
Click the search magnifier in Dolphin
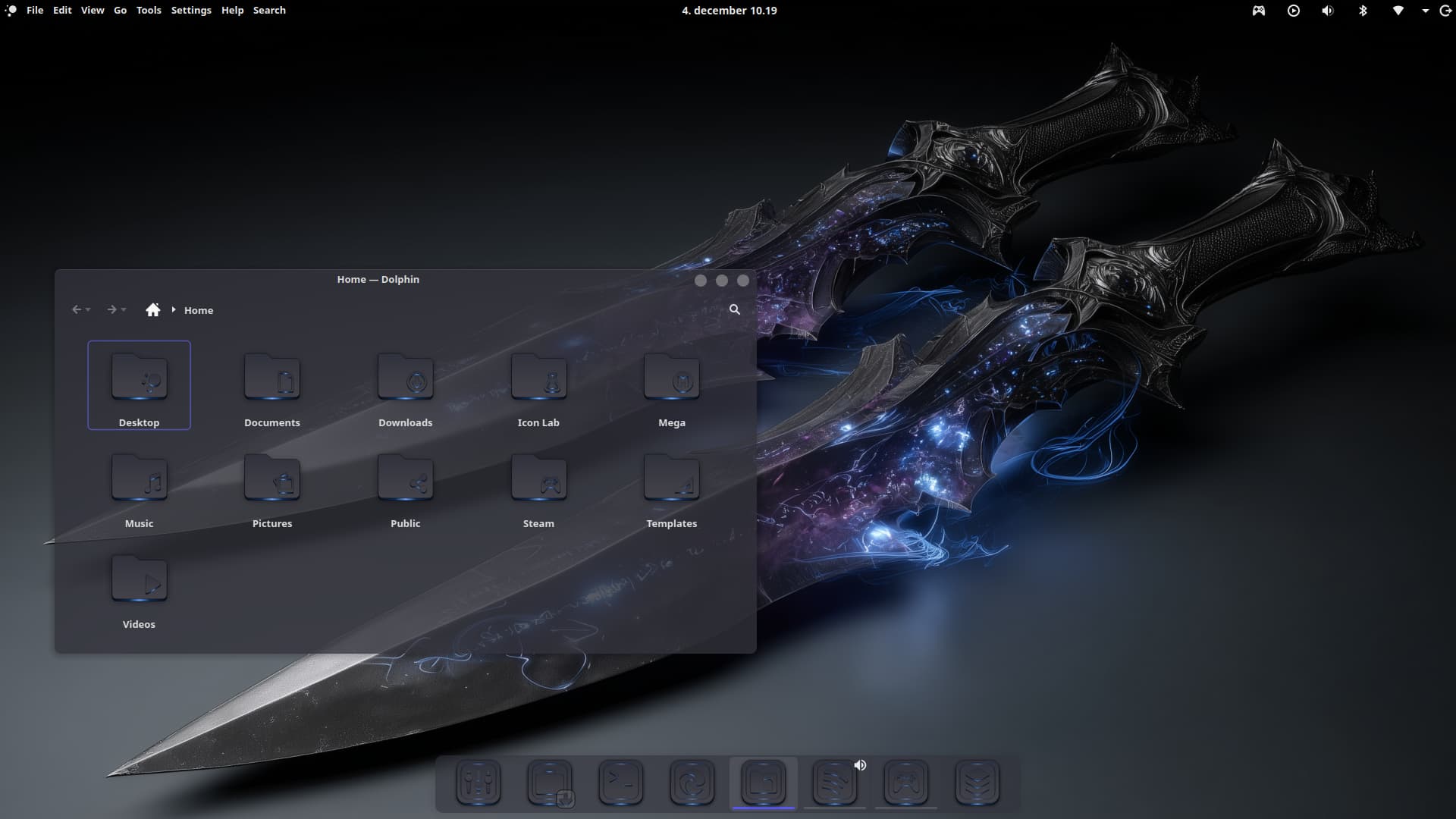click(x=734, y=309)
